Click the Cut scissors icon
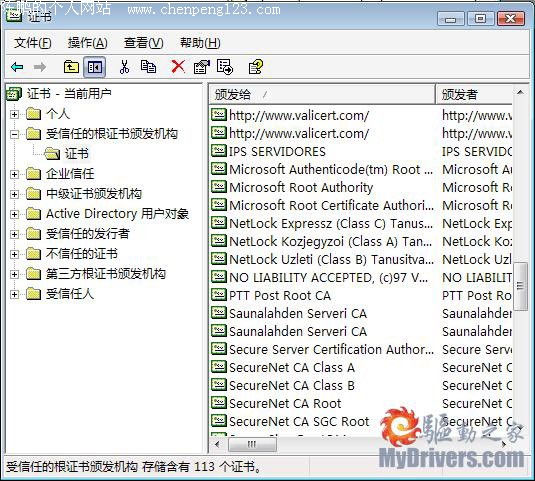 (124, 67)
